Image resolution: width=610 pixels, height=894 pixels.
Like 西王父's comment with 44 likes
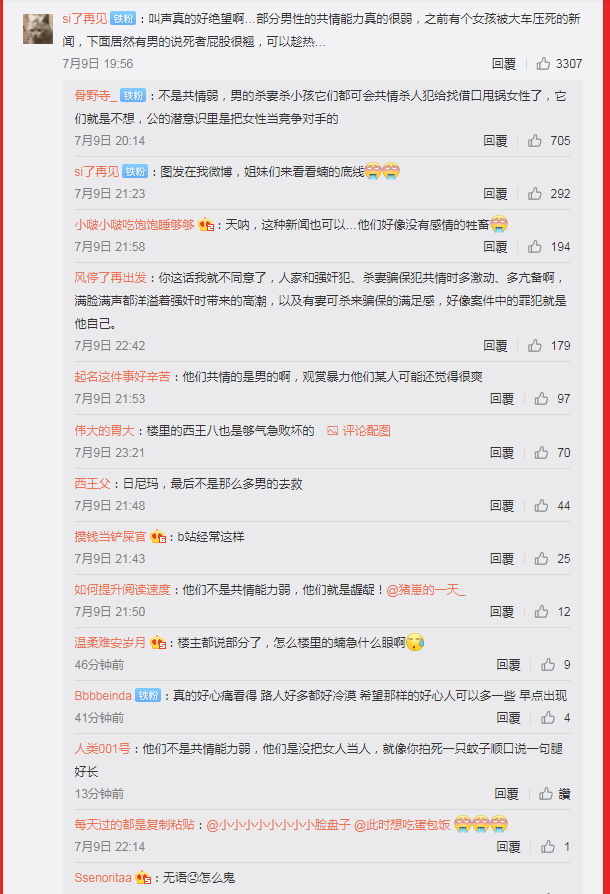(x=541, y=505)
